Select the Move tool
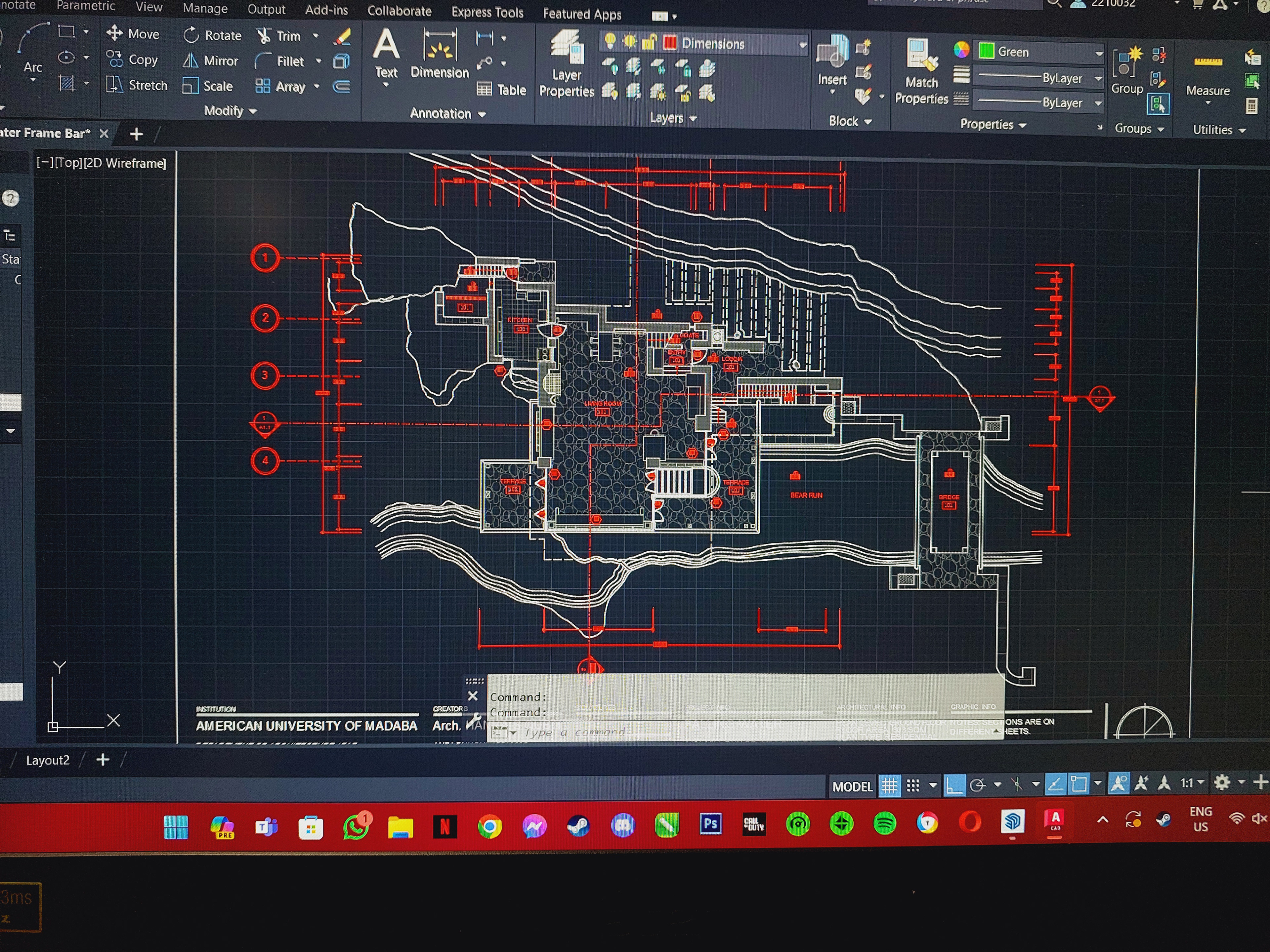The image size is (1270, 952). 133,33
